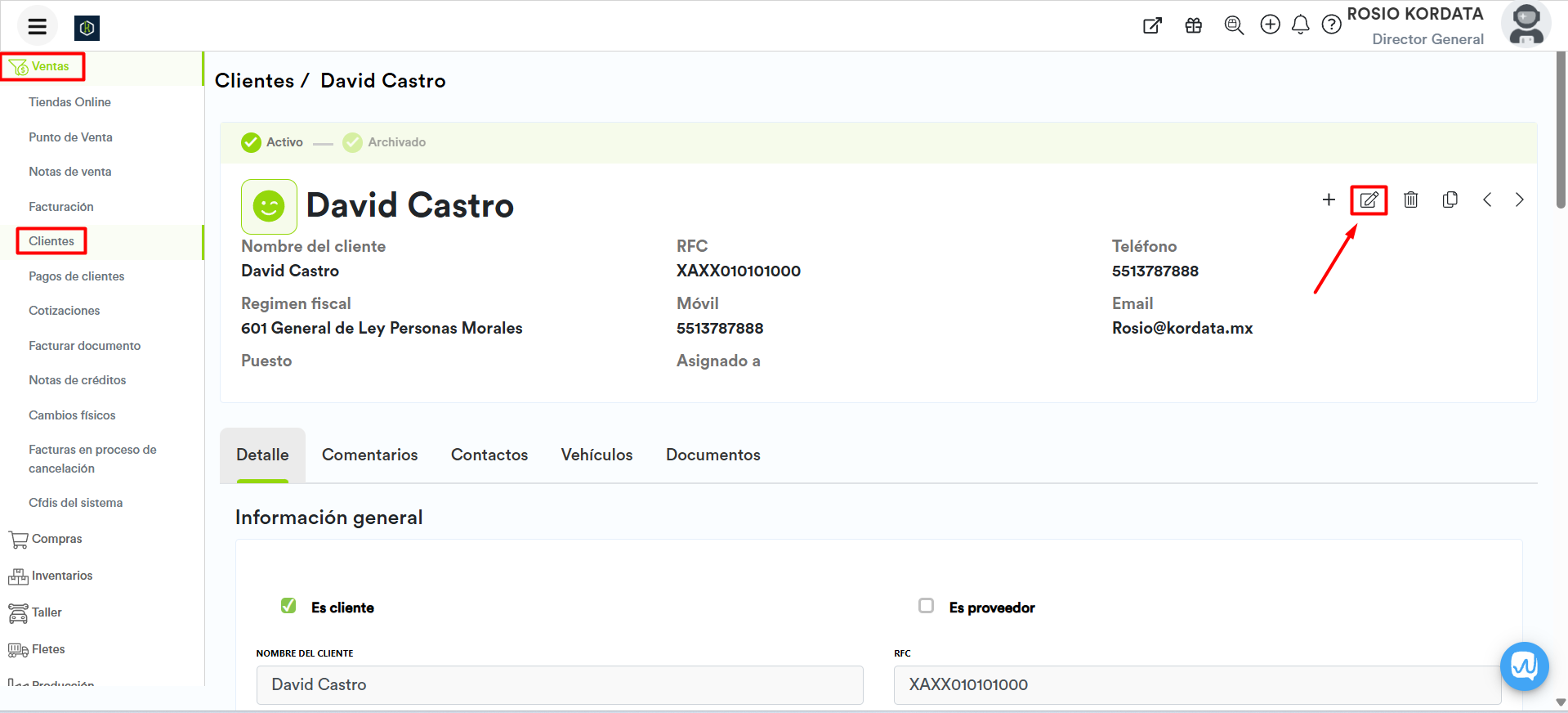The image size is (1568, 713).
Task: Open the notifications bell icon
Action: coord(1300,25)
